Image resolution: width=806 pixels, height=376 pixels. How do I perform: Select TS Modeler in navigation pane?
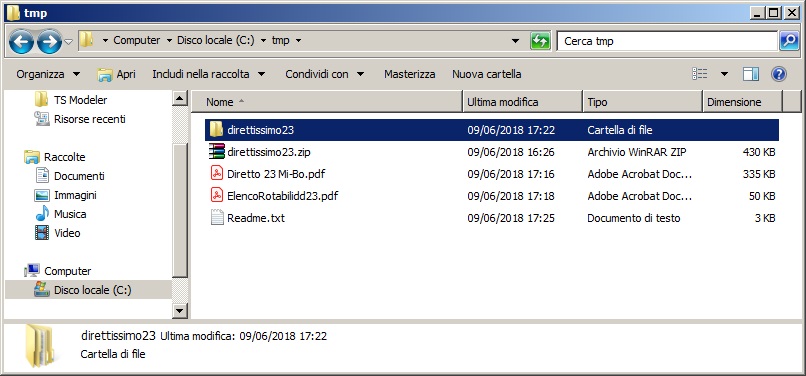click(x=81, y=100)
